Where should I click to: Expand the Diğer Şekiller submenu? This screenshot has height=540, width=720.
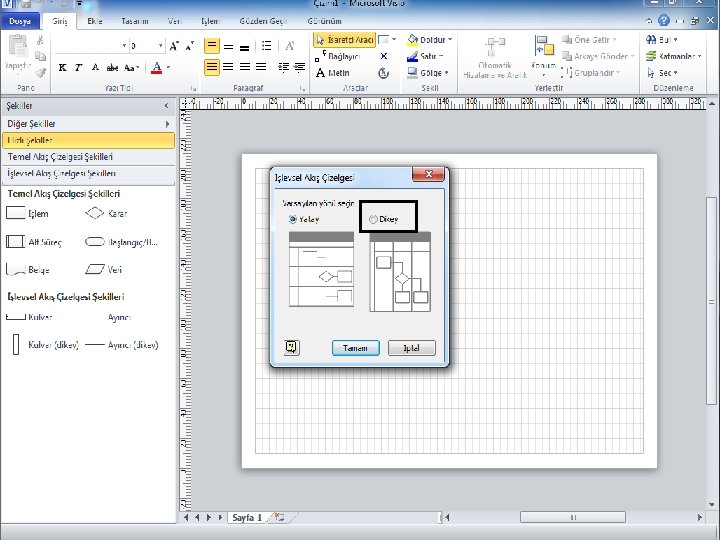[88, 124]
